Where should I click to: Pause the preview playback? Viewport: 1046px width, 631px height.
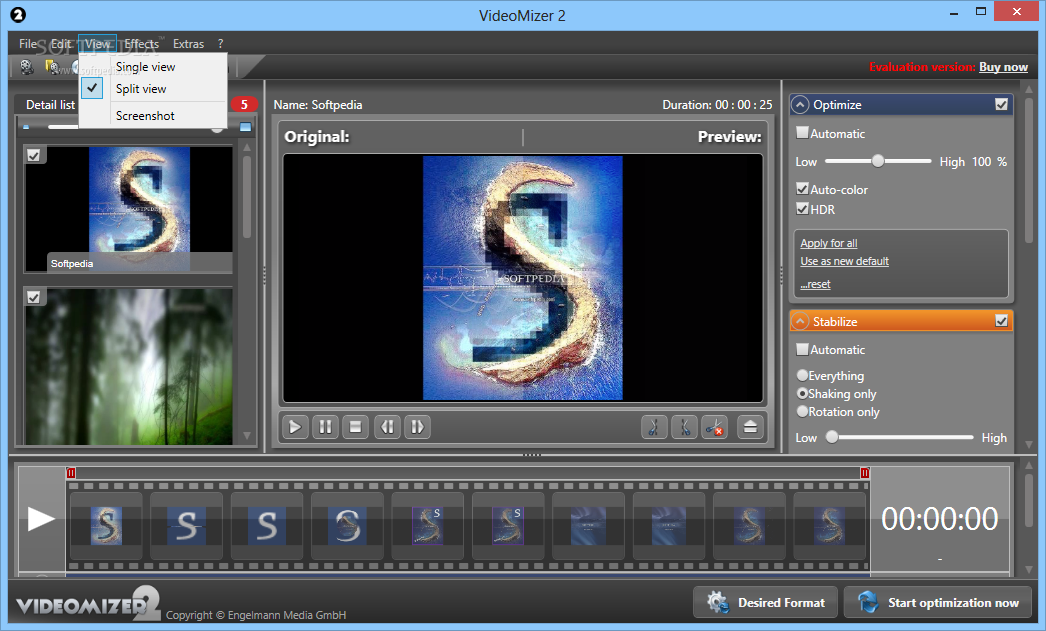[326, 427]
